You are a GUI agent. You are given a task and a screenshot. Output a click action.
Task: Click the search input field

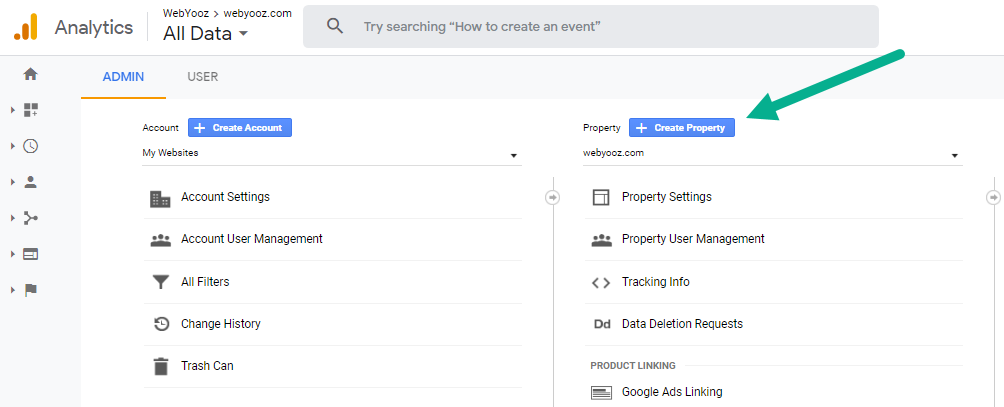600,26
